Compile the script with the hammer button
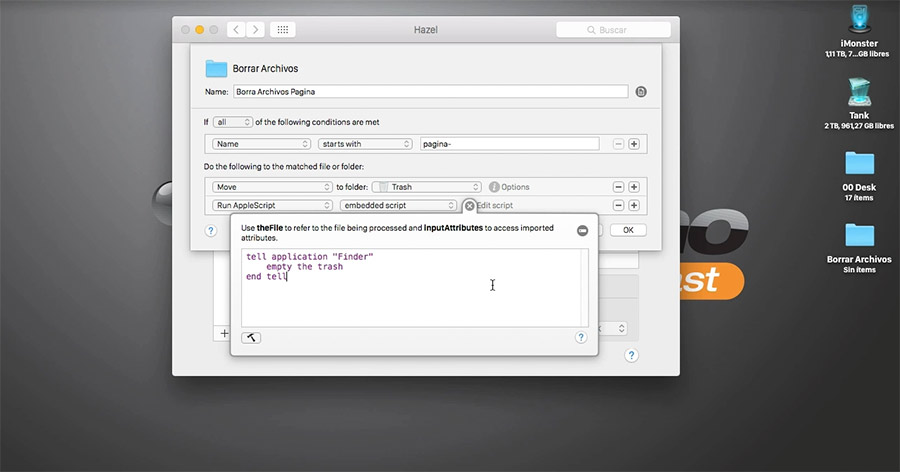Image resolution: width=900 pixels, height=472 pixels. [251, 338]
